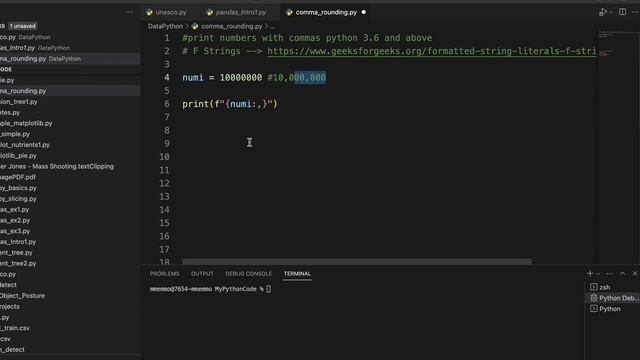The image size is (640, 360).
Task: Click the print(f"{numi:,}") code line
Action: point(230,104)
